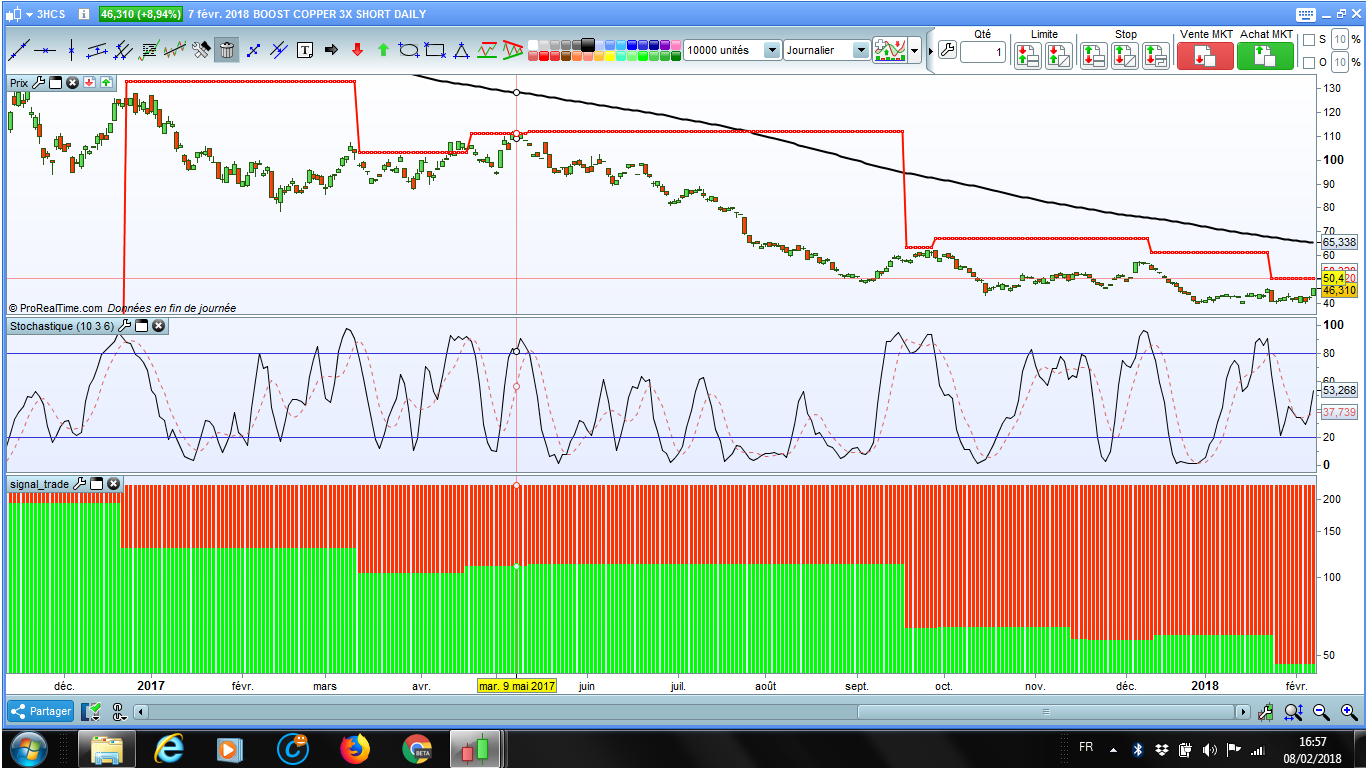Click the 37,739 stochastic signal label

(1339, 412)
